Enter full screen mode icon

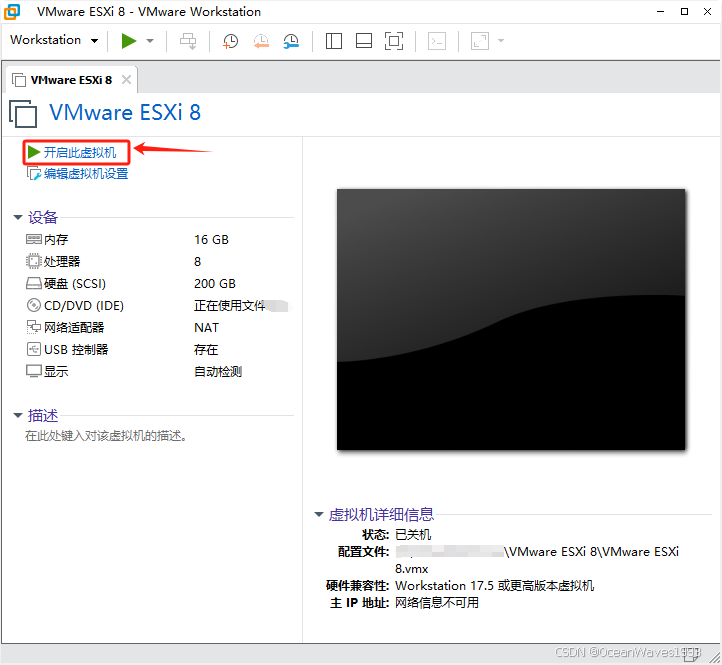(x=394, y=41)
